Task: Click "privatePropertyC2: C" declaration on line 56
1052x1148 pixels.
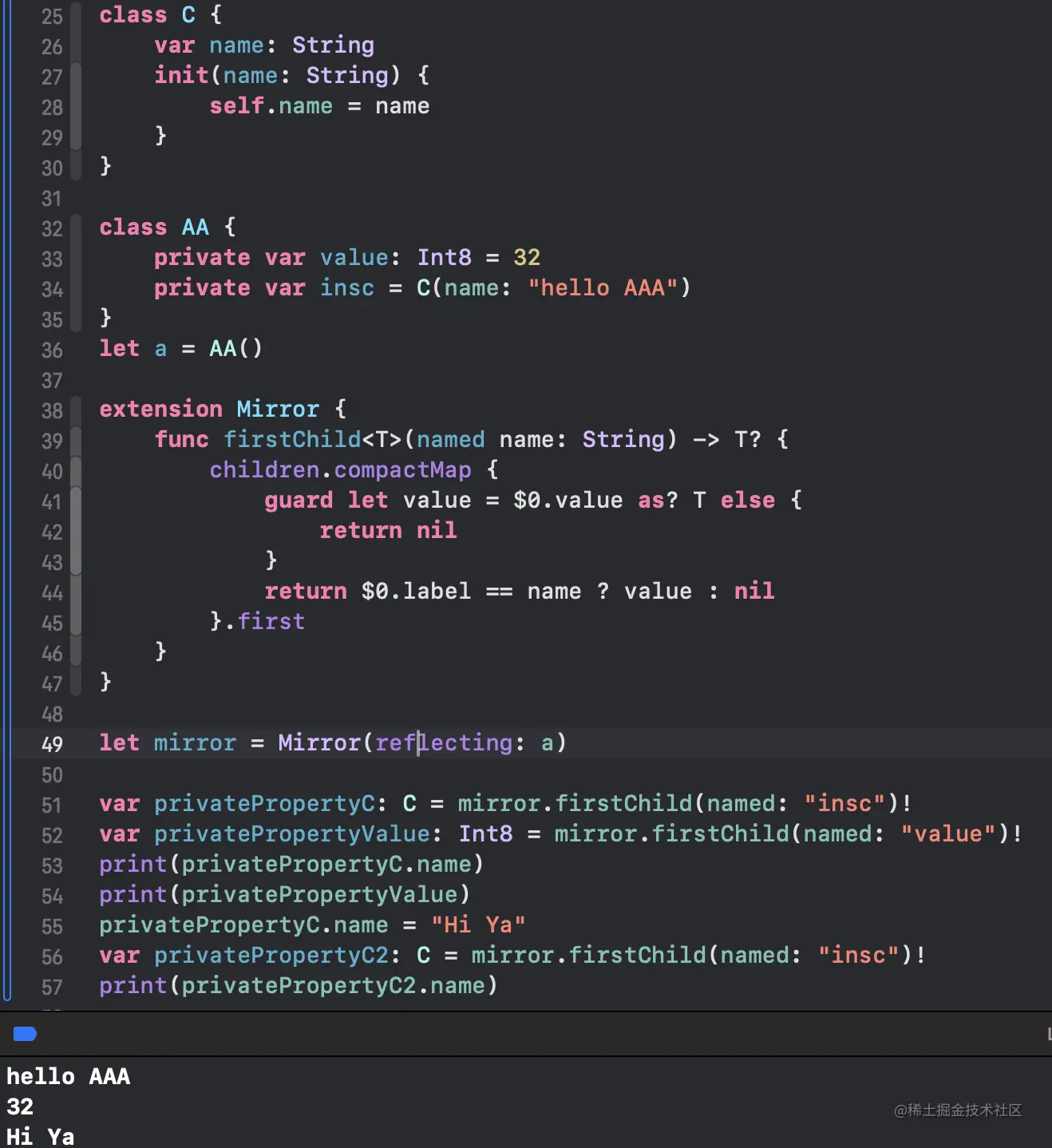Action: pyautogui.click(x=292, y=956)
